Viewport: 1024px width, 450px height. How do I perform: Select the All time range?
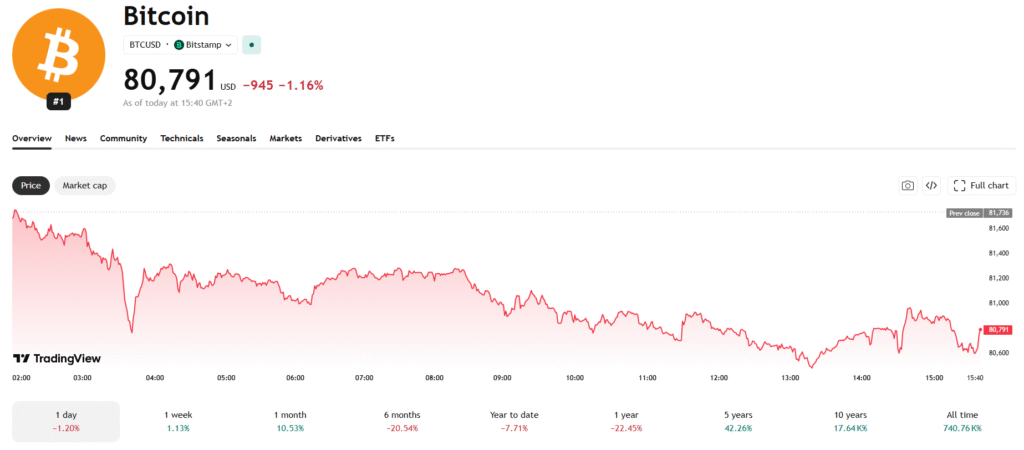(x=963, y=421)
